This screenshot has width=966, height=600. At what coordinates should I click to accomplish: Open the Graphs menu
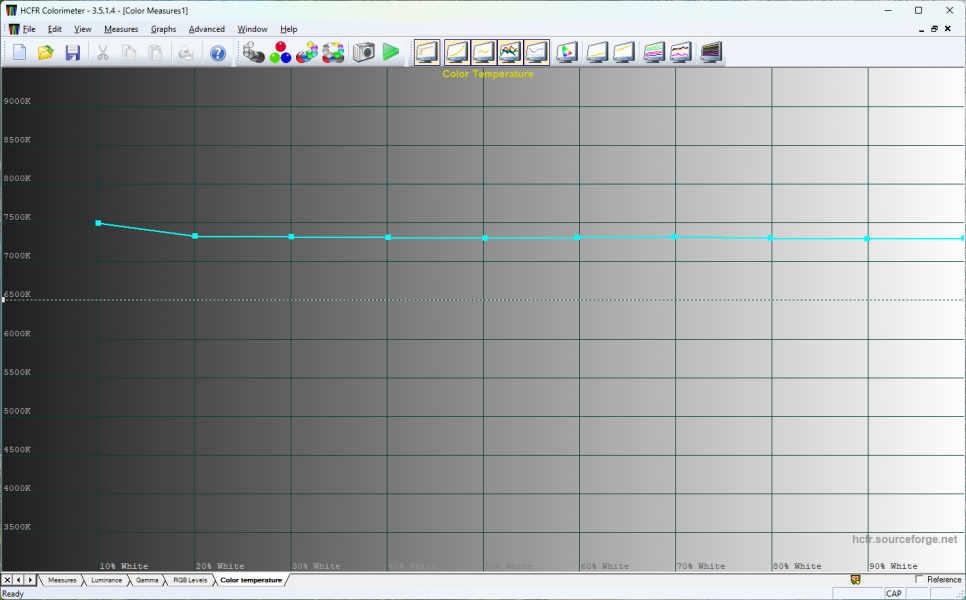[x=163, y=29]
